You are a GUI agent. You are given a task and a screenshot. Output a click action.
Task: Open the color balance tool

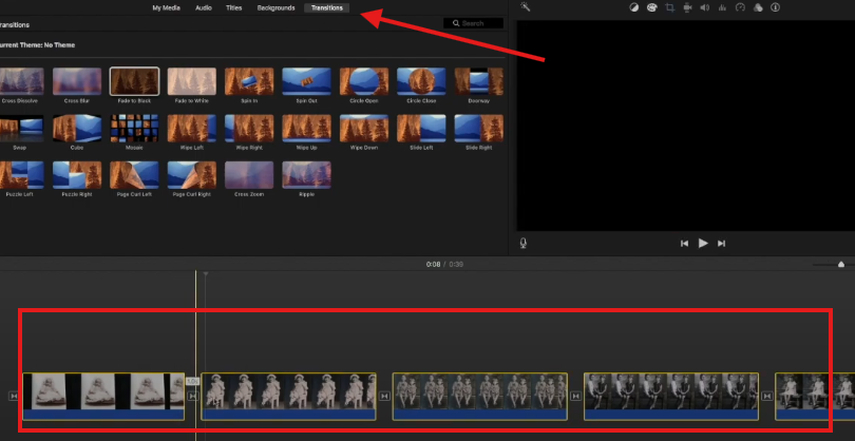click(634, 8)
